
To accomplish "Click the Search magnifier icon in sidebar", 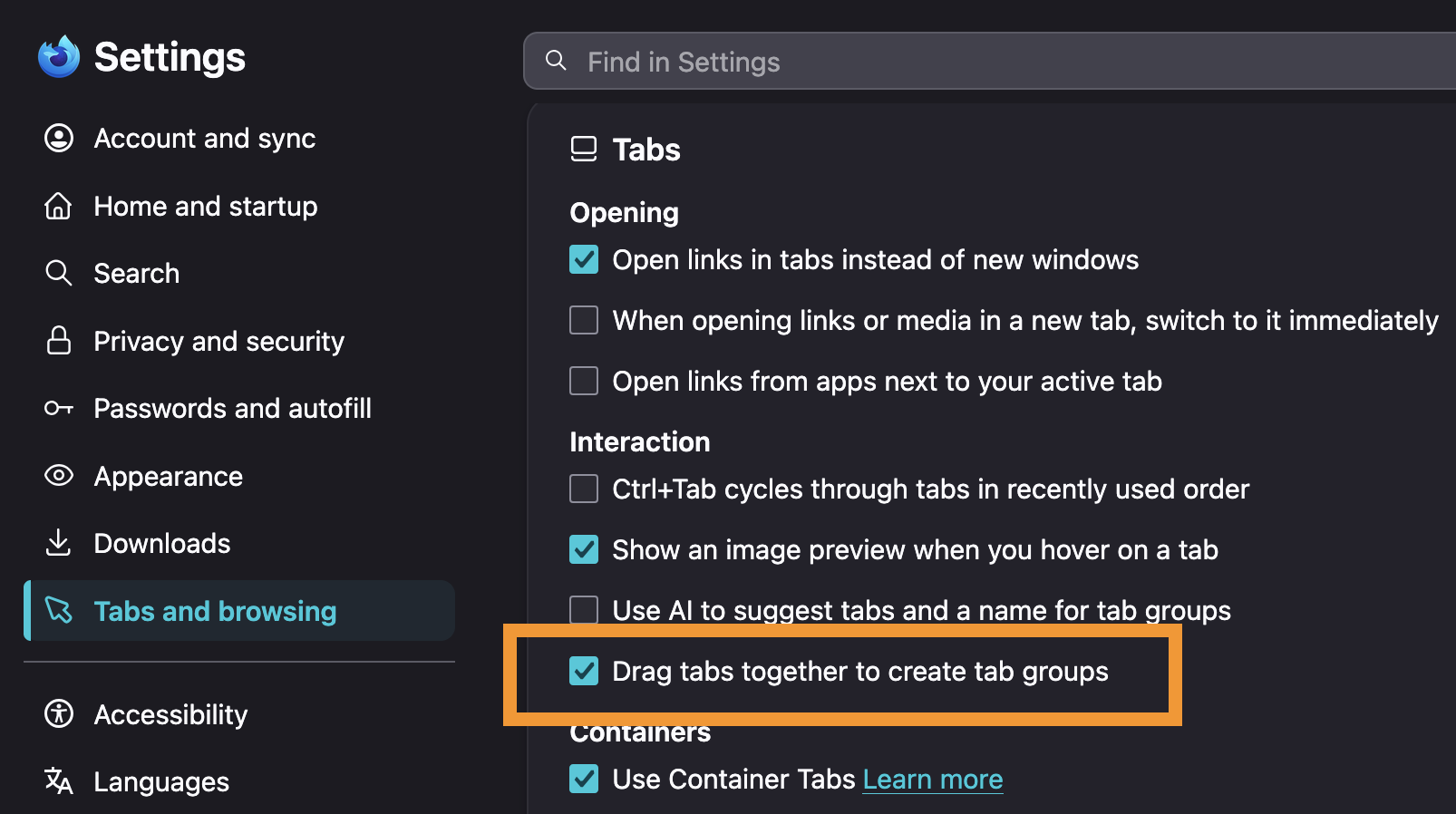I will coord(59,273).
